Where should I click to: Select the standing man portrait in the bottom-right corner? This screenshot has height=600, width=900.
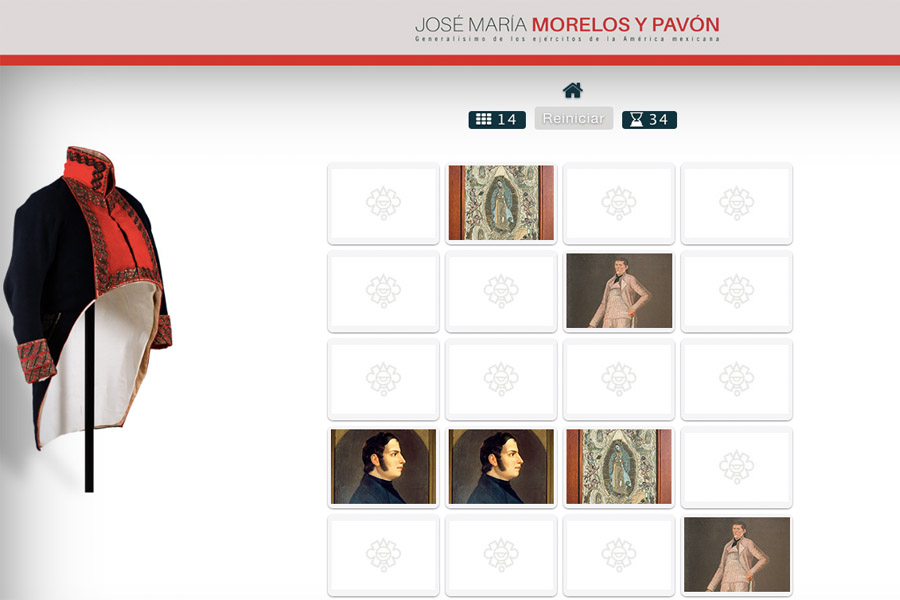(736, 555)
